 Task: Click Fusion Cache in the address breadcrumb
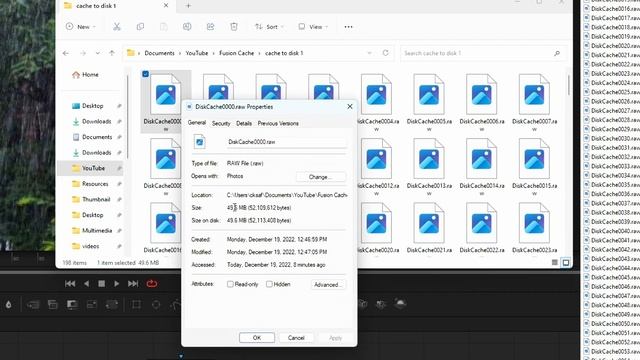click(236, 53)
